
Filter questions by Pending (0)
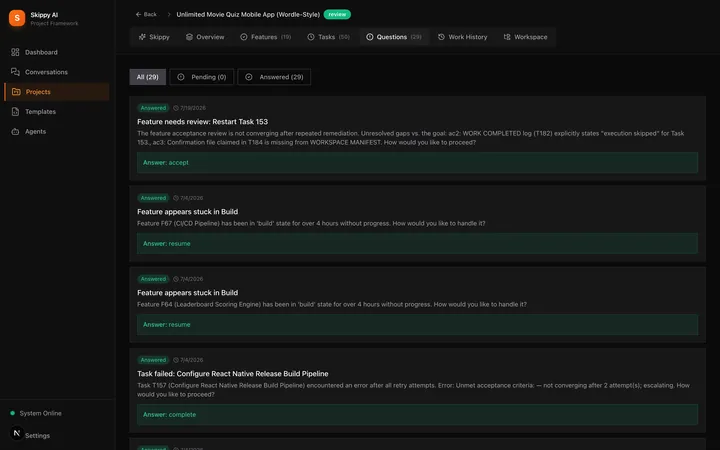202,77
